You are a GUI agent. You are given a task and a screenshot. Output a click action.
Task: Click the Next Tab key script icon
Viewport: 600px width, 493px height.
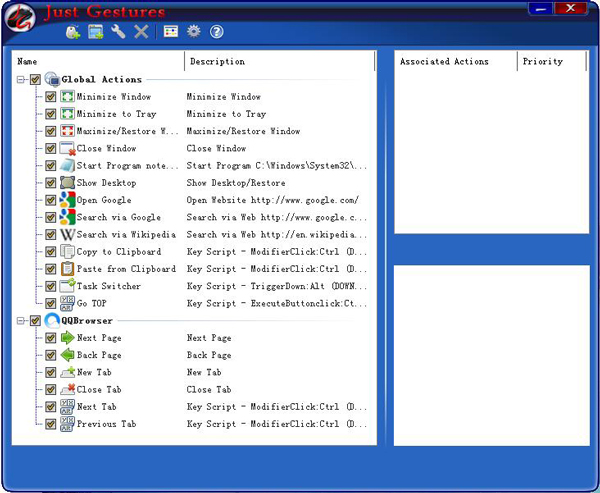(67, 406)
